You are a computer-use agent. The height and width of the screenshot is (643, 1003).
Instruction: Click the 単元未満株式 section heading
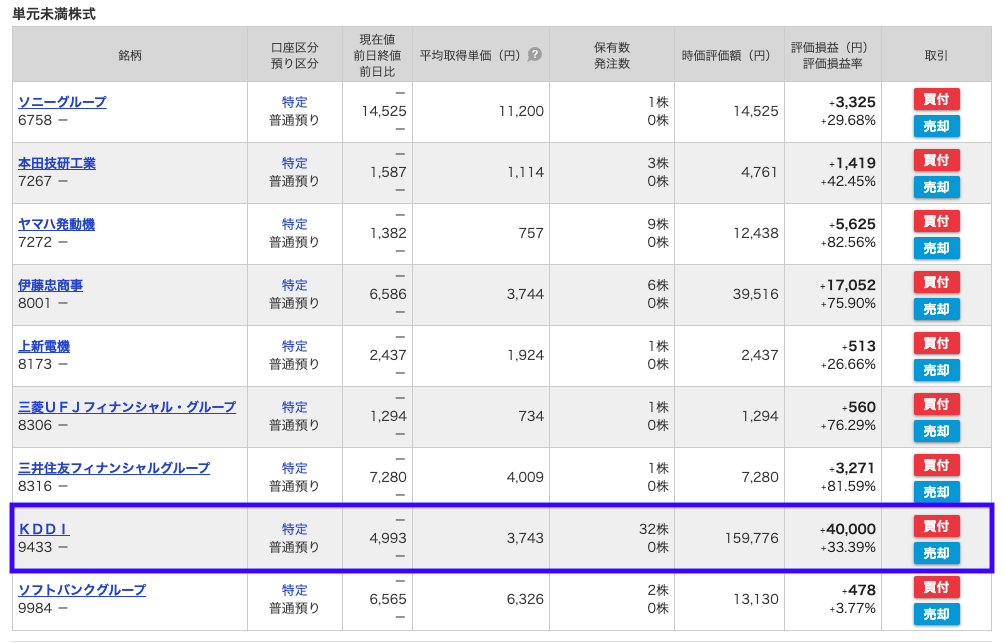(54, 13)
